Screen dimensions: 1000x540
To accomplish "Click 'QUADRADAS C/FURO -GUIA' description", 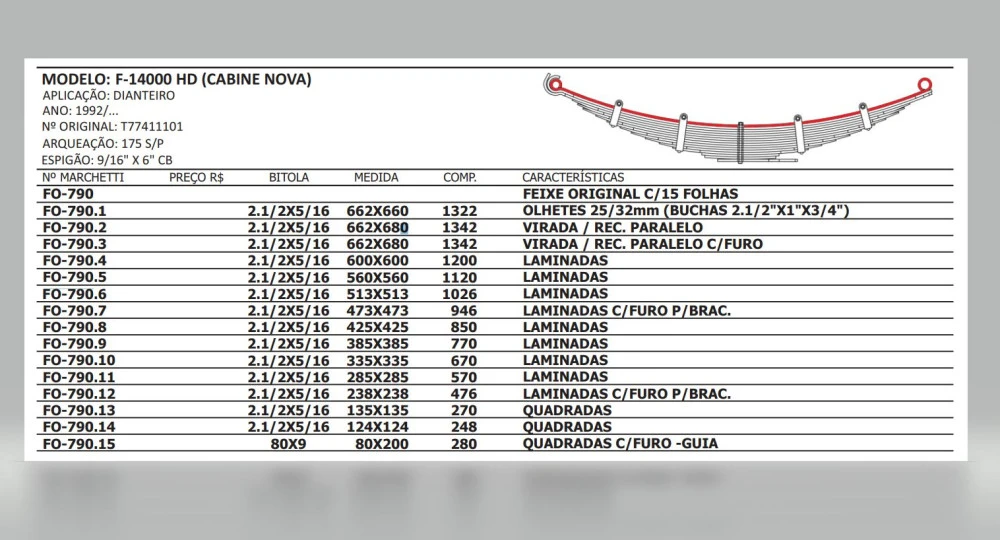I will point(621,443).
